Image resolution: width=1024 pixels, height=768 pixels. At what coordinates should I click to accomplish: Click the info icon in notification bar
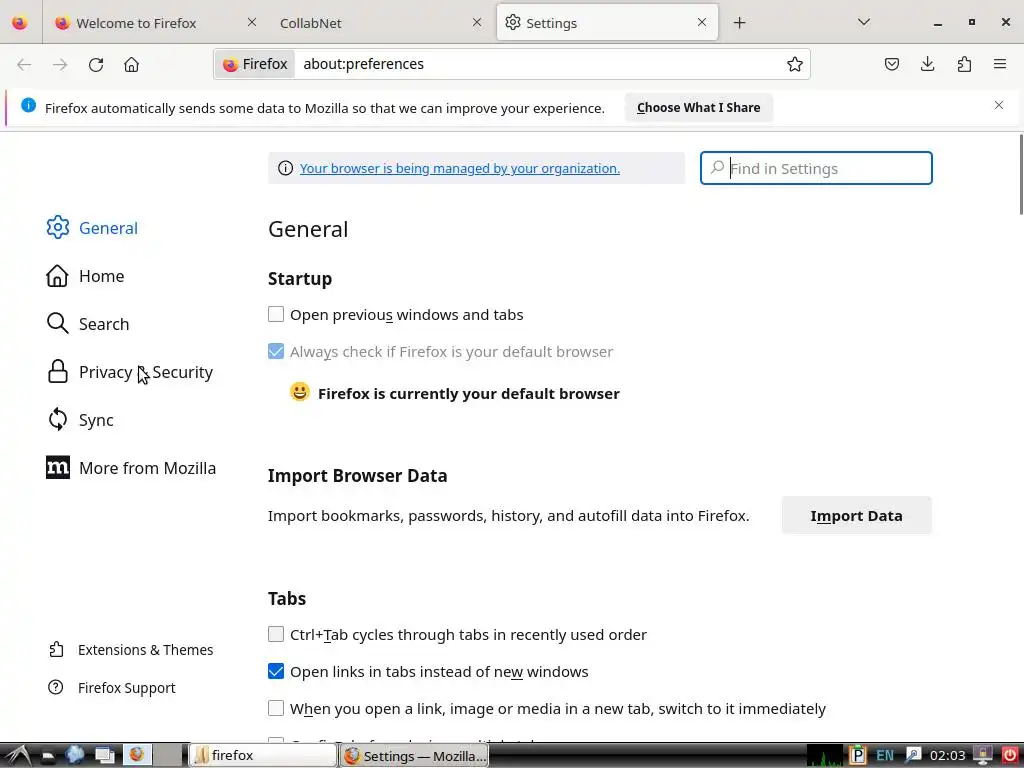pos(29,105)
